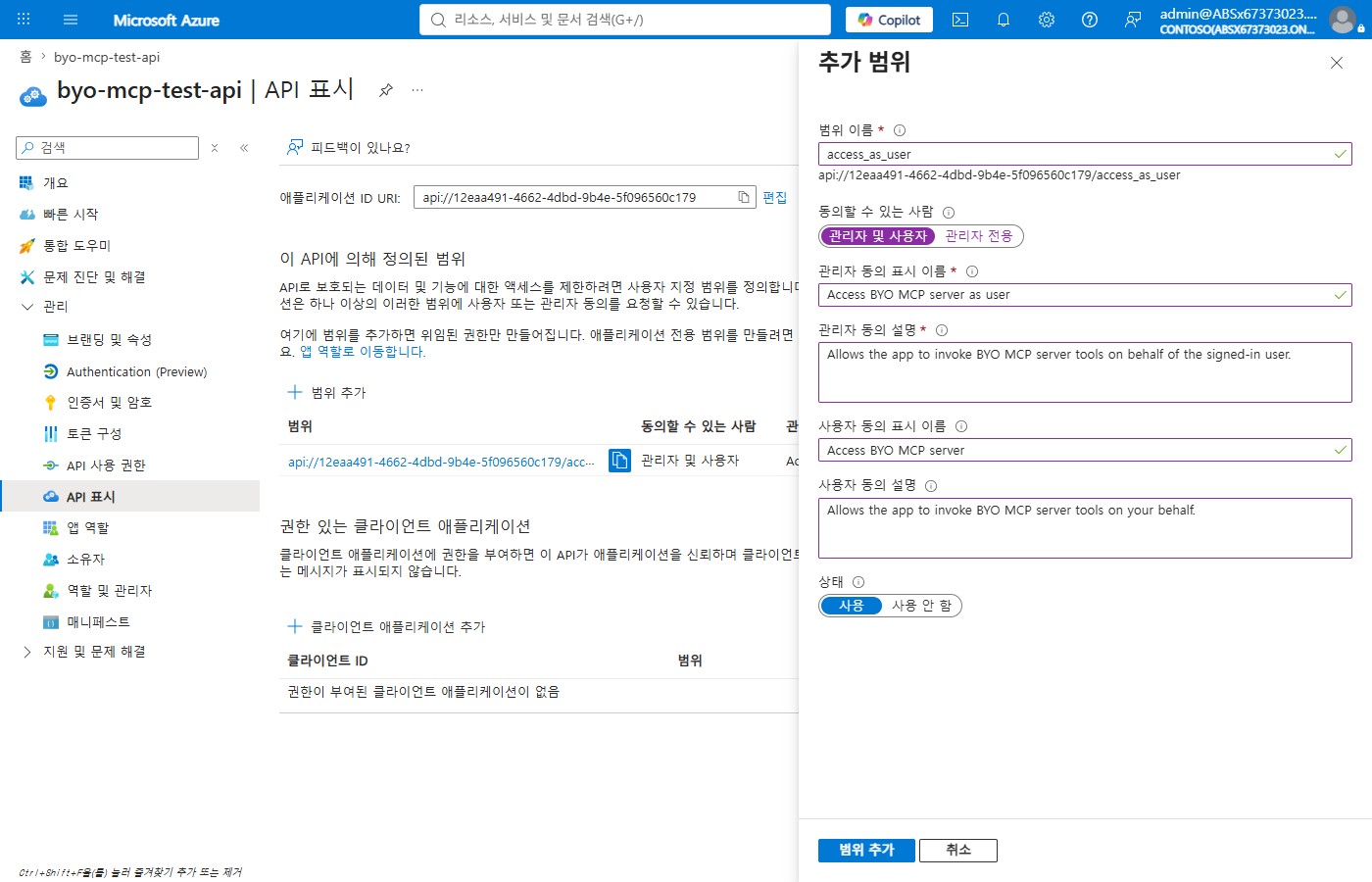The height and width of the screenshot is (882, 1372).
Task: Open the Azure apps grid launcher
Action: click(x=24, y=20)
